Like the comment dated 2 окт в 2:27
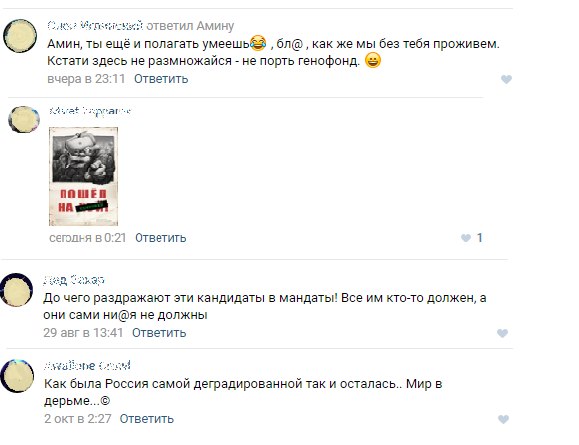The image size is (579, 445). tap(503, 419)
